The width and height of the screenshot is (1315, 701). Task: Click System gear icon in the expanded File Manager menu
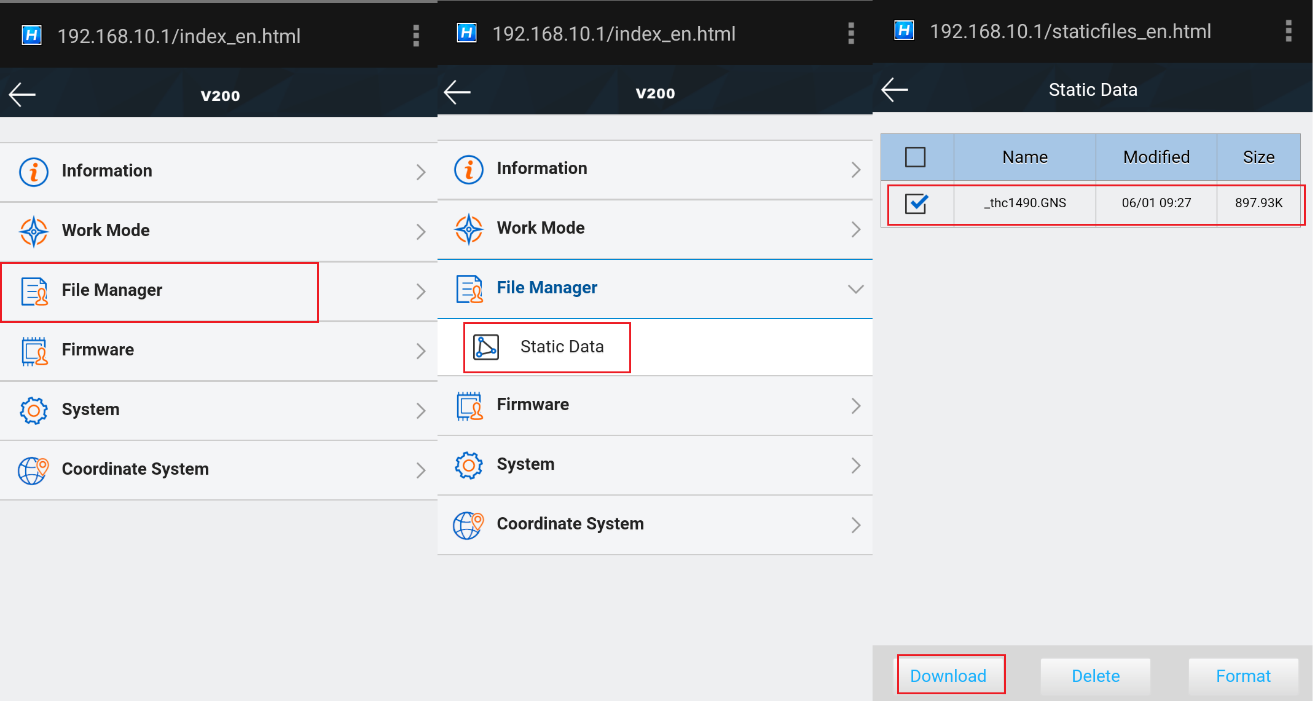469,465
